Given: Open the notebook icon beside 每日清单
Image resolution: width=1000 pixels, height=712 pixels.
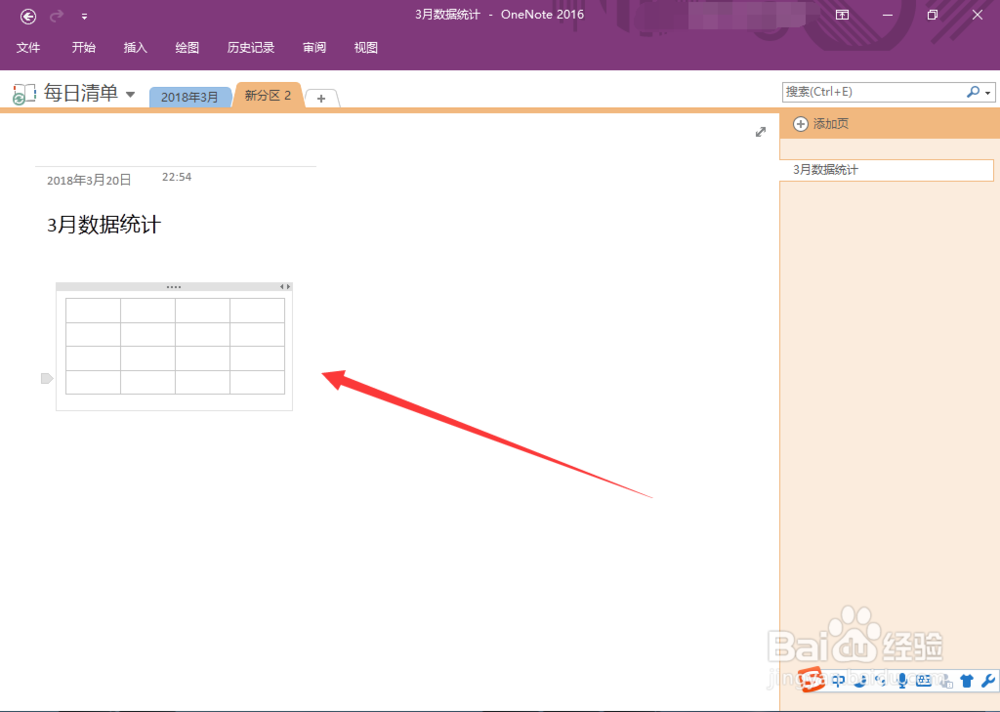Looking at the screenshot, I should click(22, 93).
